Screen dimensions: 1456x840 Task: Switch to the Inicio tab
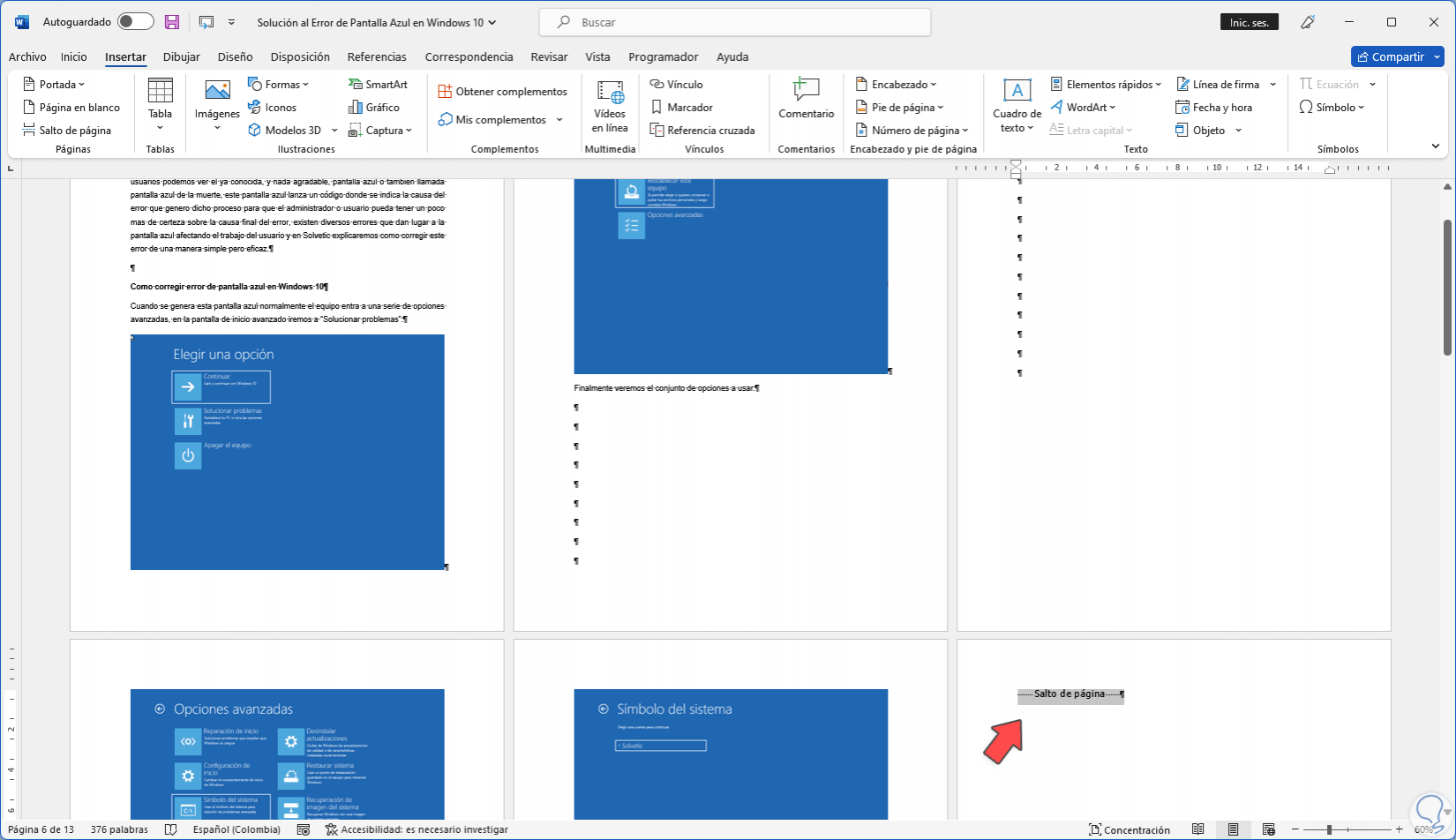coord(74,56)
